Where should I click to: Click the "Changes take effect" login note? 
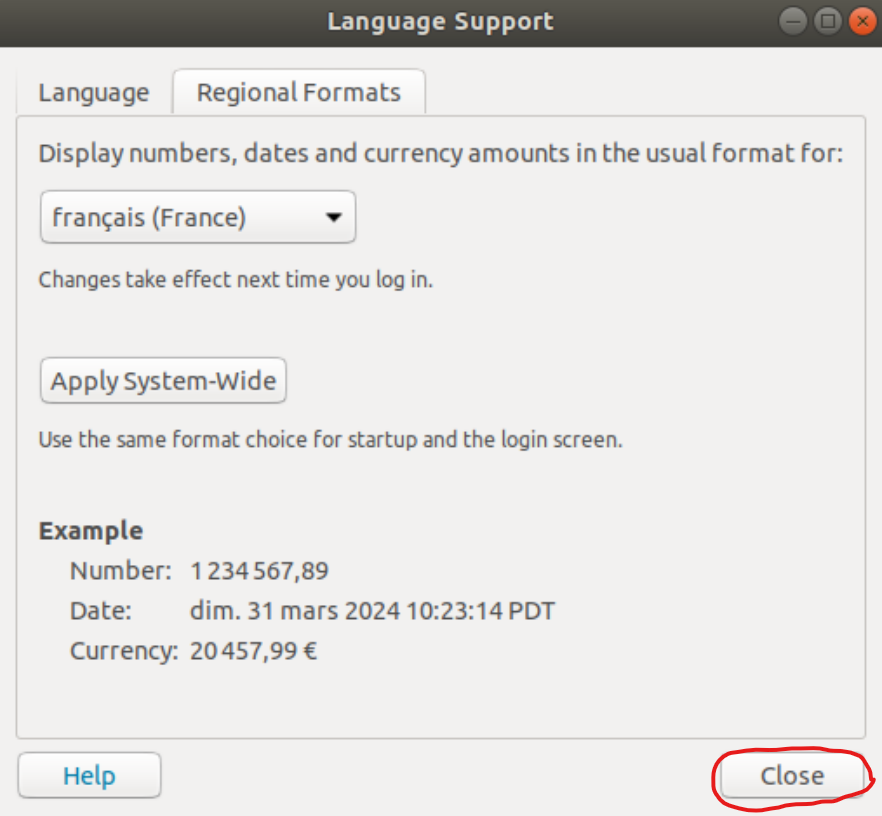point(236,280)
